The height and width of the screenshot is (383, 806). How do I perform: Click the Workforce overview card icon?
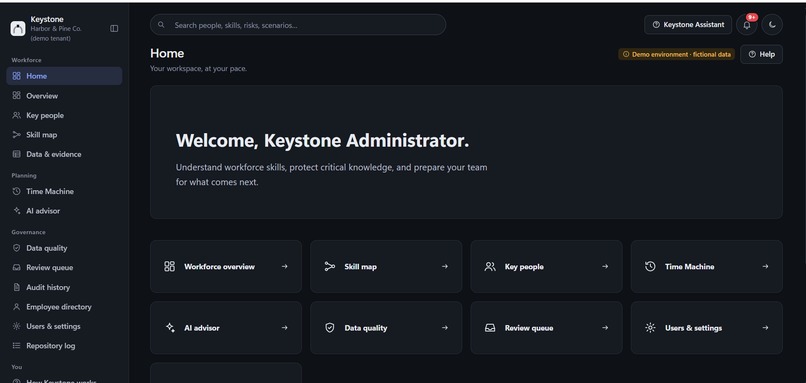pyautogui.click(x=170, y=266)
